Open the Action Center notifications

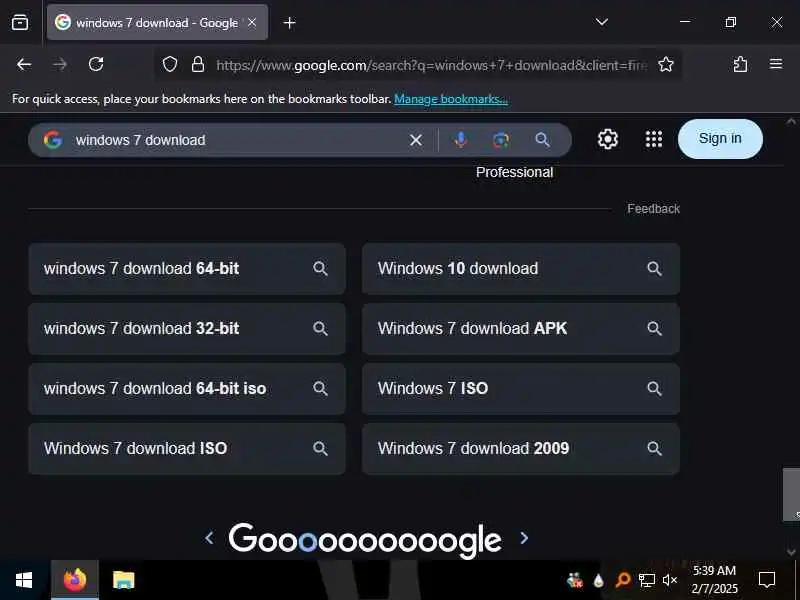(767, 580)
